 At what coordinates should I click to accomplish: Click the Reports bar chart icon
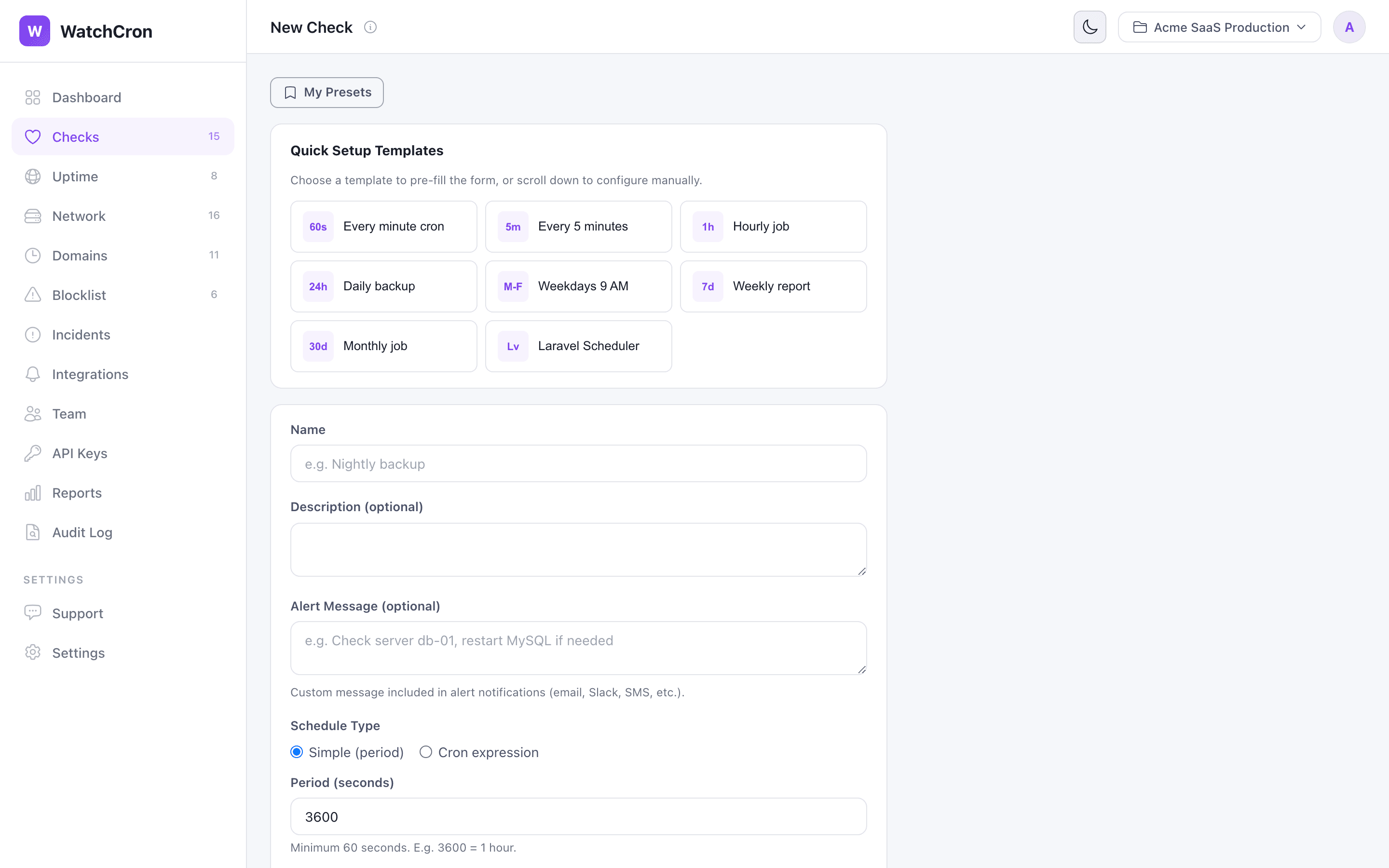[x=33, y=493]
